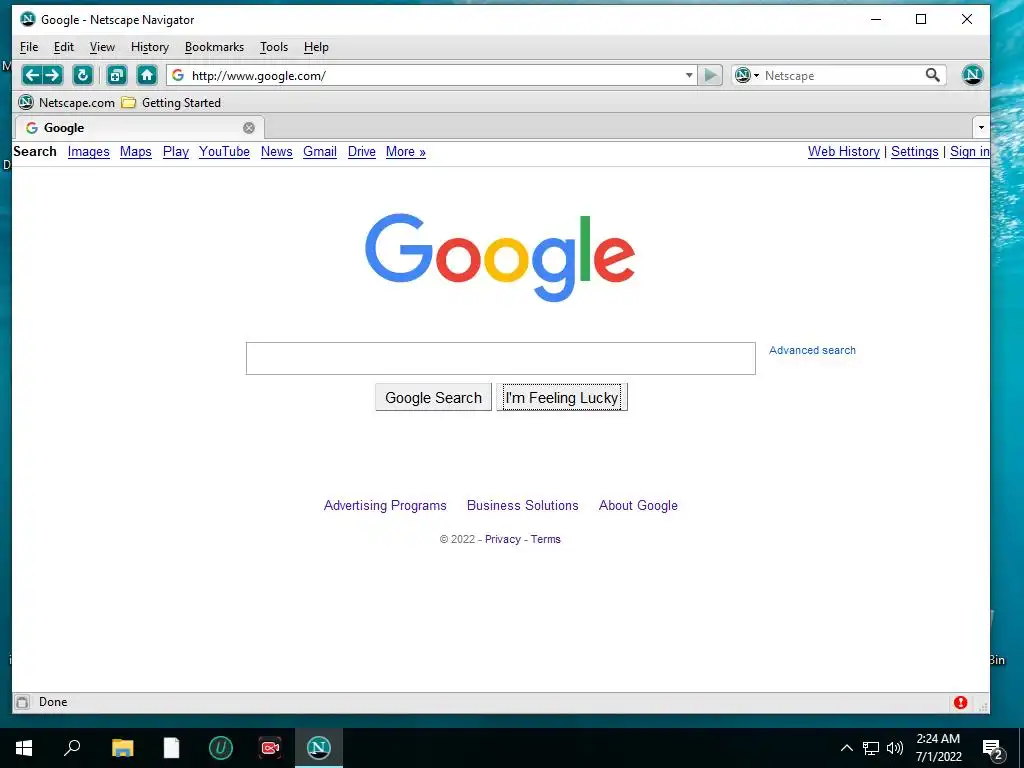The height and width of the screenshot is (768, 1024).
Task: Click the Google favicon in the address bar
Action: (x=178, y=75)
